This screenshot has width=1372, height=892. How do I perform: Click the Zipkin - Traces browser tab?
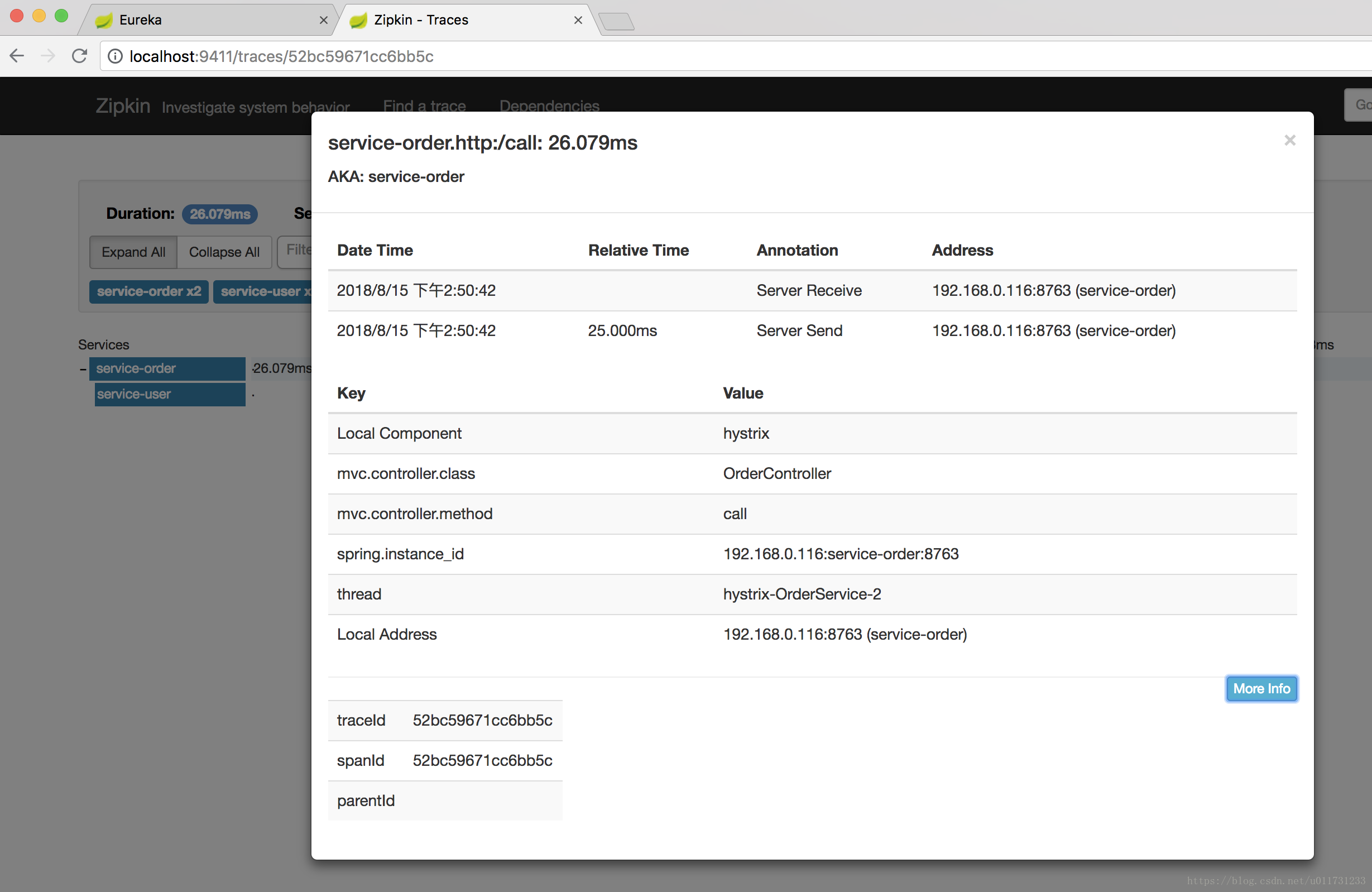tap(461, 20)
